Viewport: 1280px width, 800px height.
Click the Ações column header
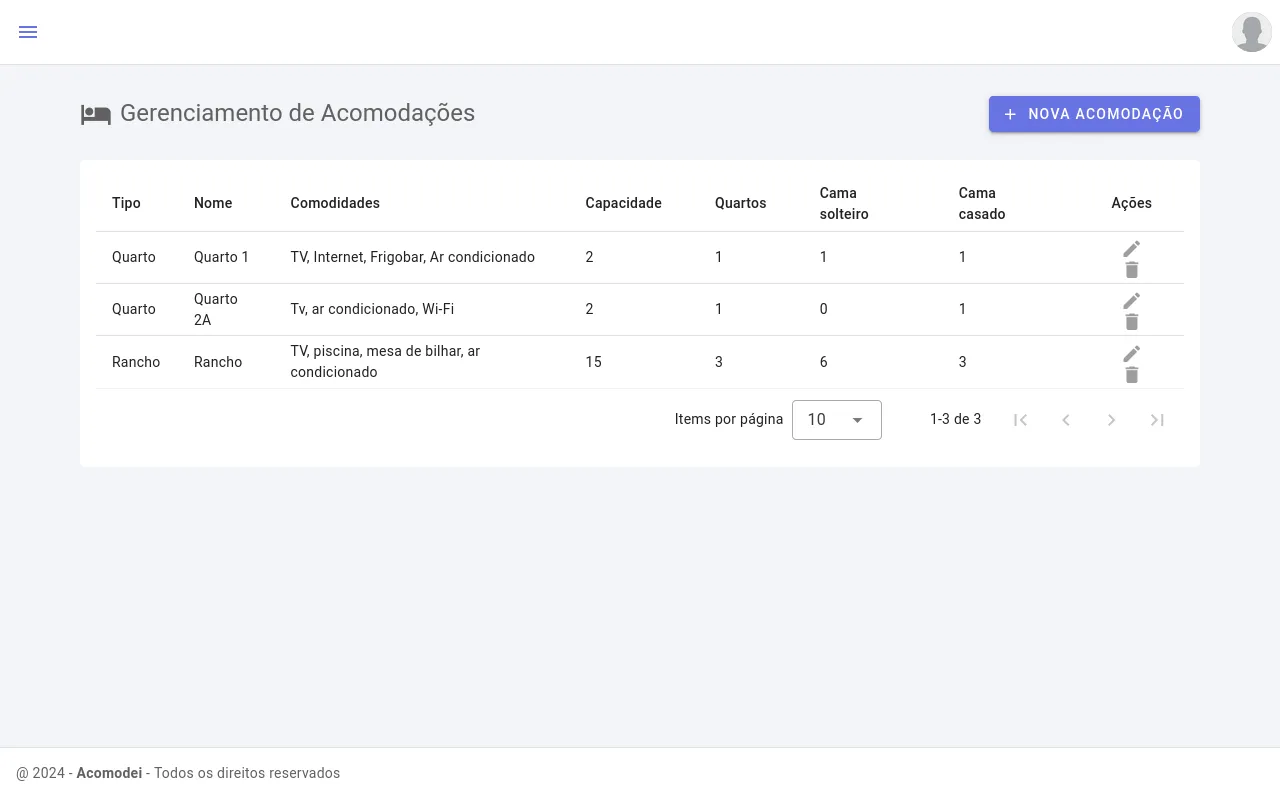pyautogui.click(x=1131, y=203)
